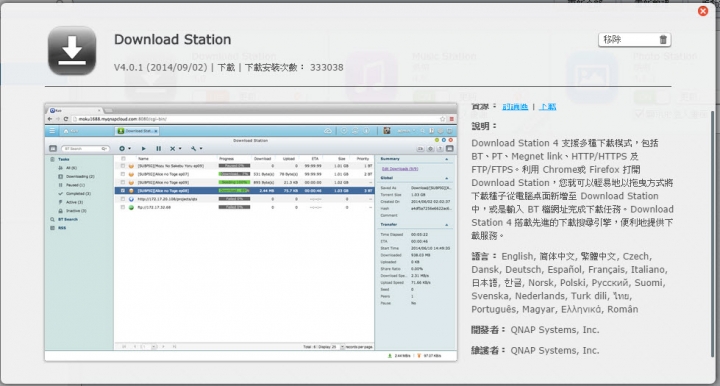Click the 移除 remove button
Viewport: 720px width, 386px height.
pyautogui.click(x=635, y=40)
